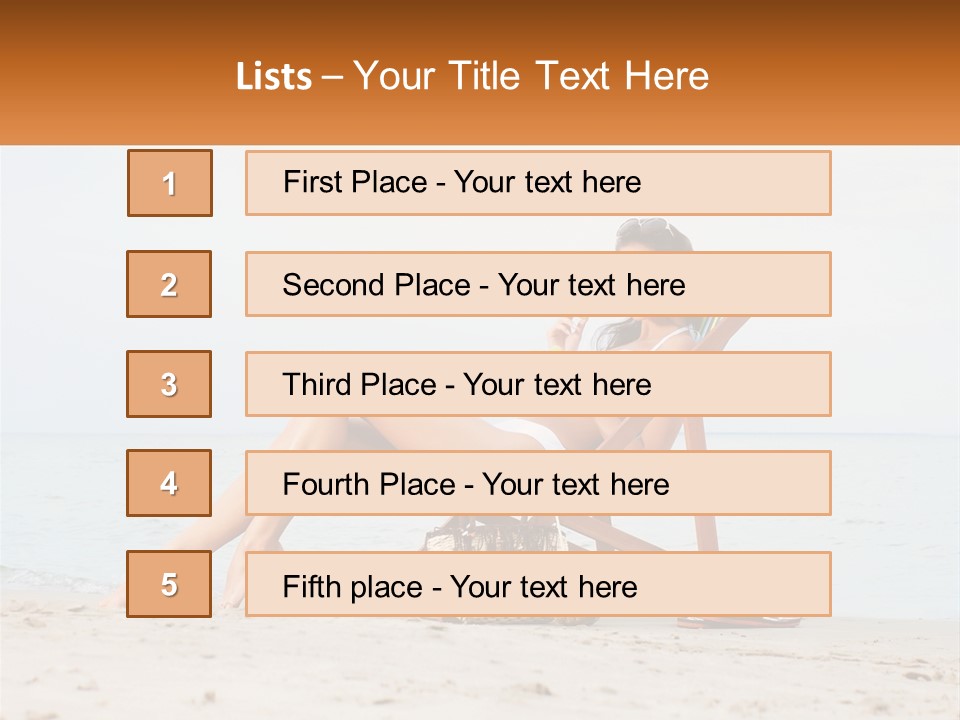Select the number 2 box
This screenshot has height=720, width=960.
(169, 284)
